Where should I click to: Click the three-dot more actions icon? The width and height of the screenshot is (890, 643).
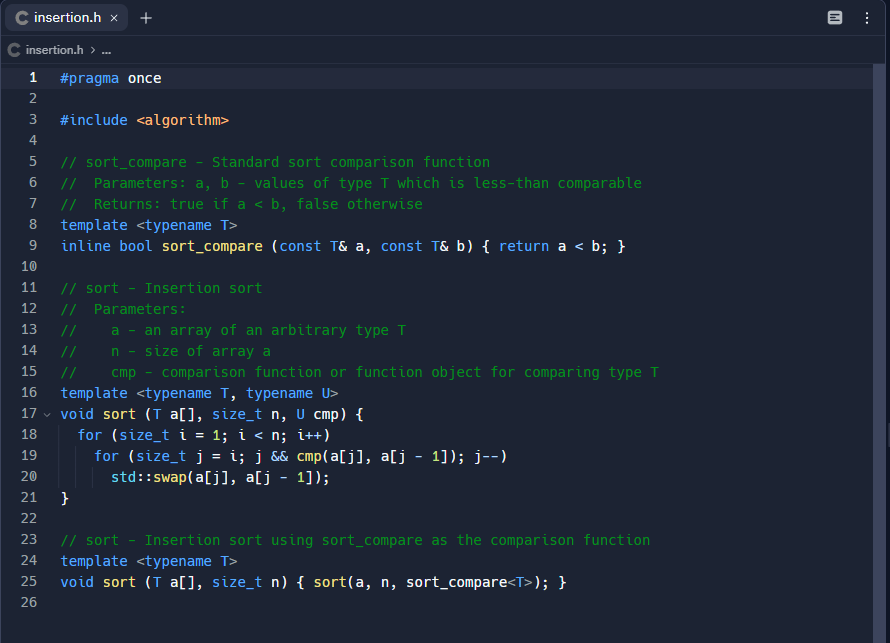865,17
